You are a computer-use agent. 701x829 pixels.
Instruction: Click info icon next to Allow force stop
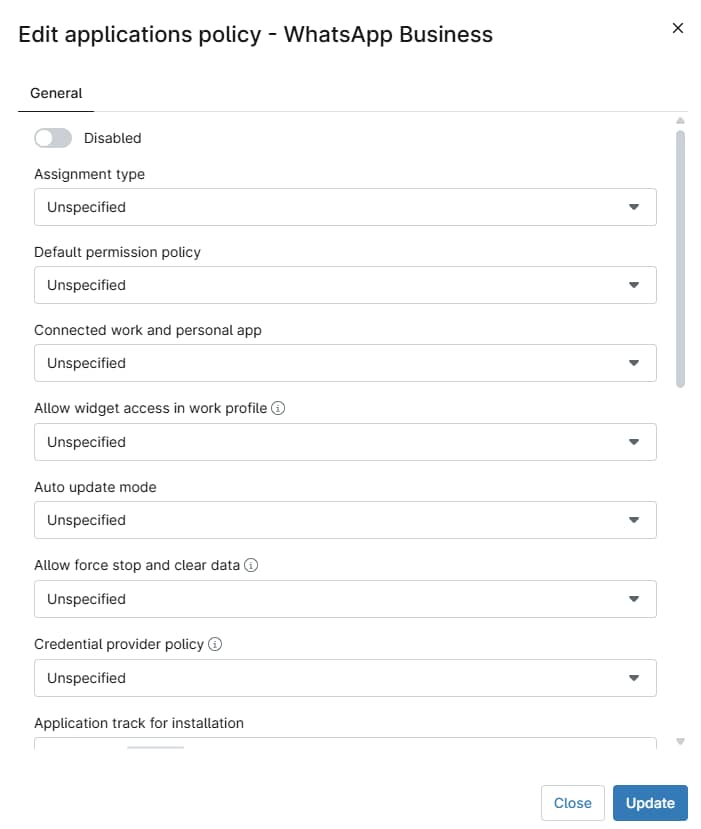(252, 565)
